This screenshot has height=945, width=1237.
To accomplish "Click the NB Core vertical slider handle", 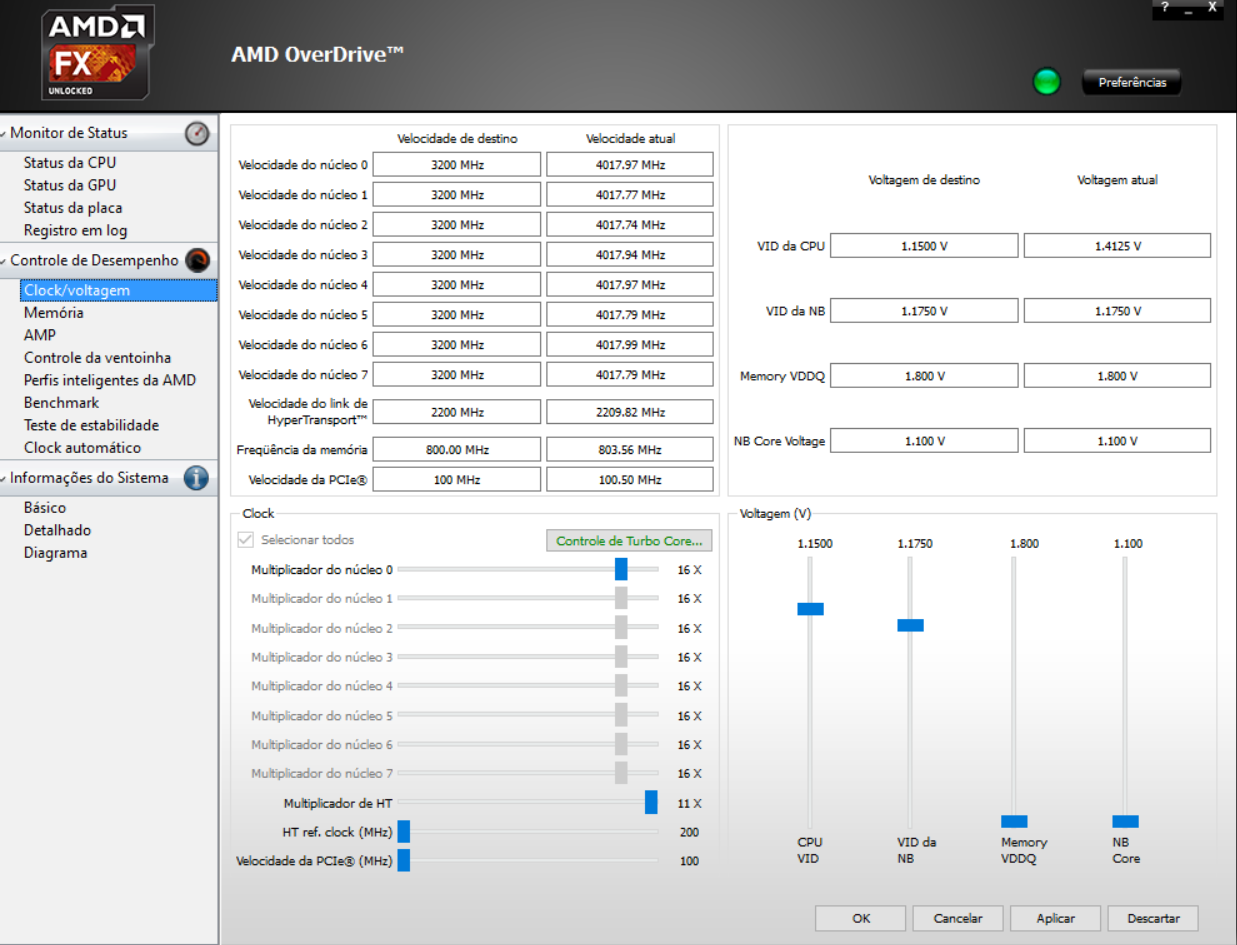I will 1125,821.
